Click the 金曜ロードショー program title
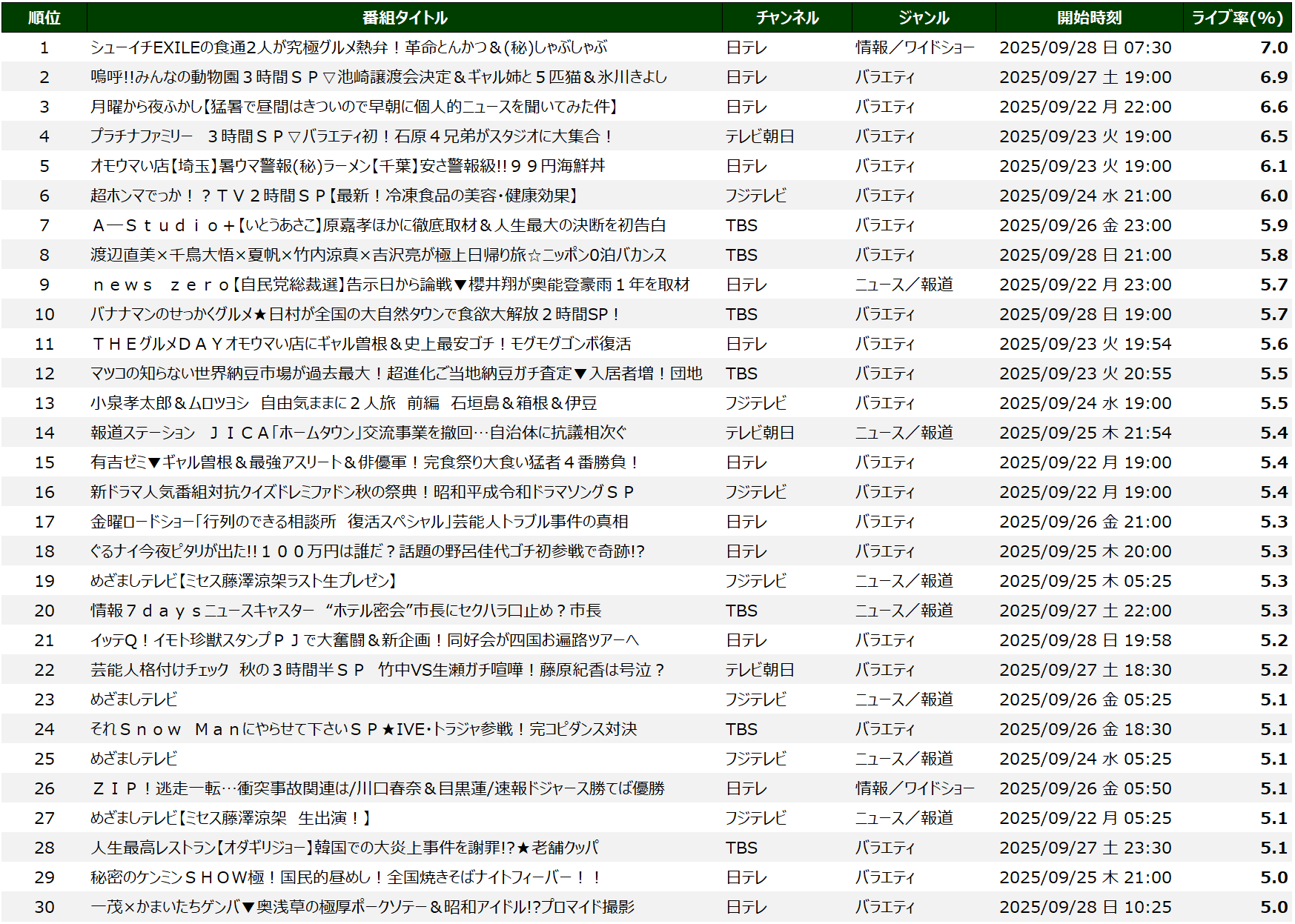The image size is (1295, 924). (x=359, y=522)
